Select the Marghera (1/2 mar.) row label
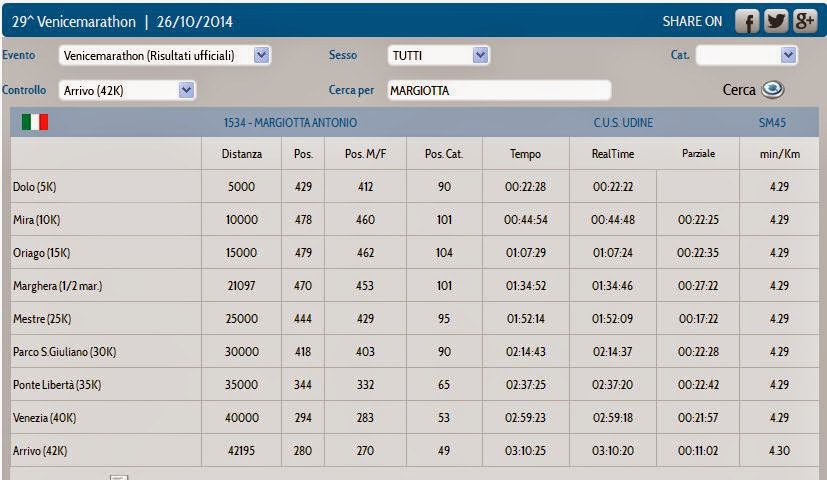Screen dimensions: 827x480 click(57, 286)
